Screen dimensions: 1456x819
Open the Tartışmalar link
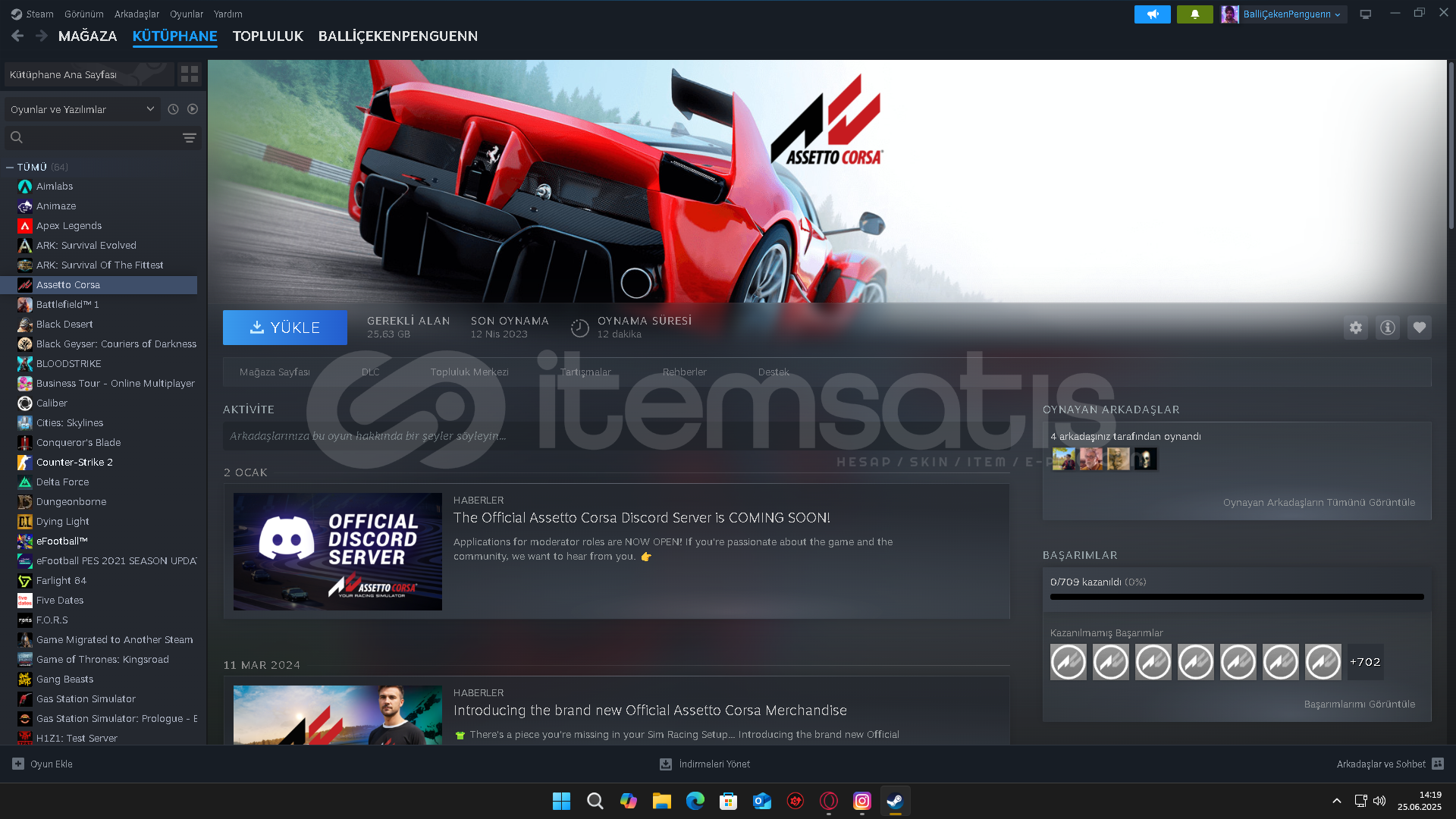pyautogui.click(x=585, y=372)
